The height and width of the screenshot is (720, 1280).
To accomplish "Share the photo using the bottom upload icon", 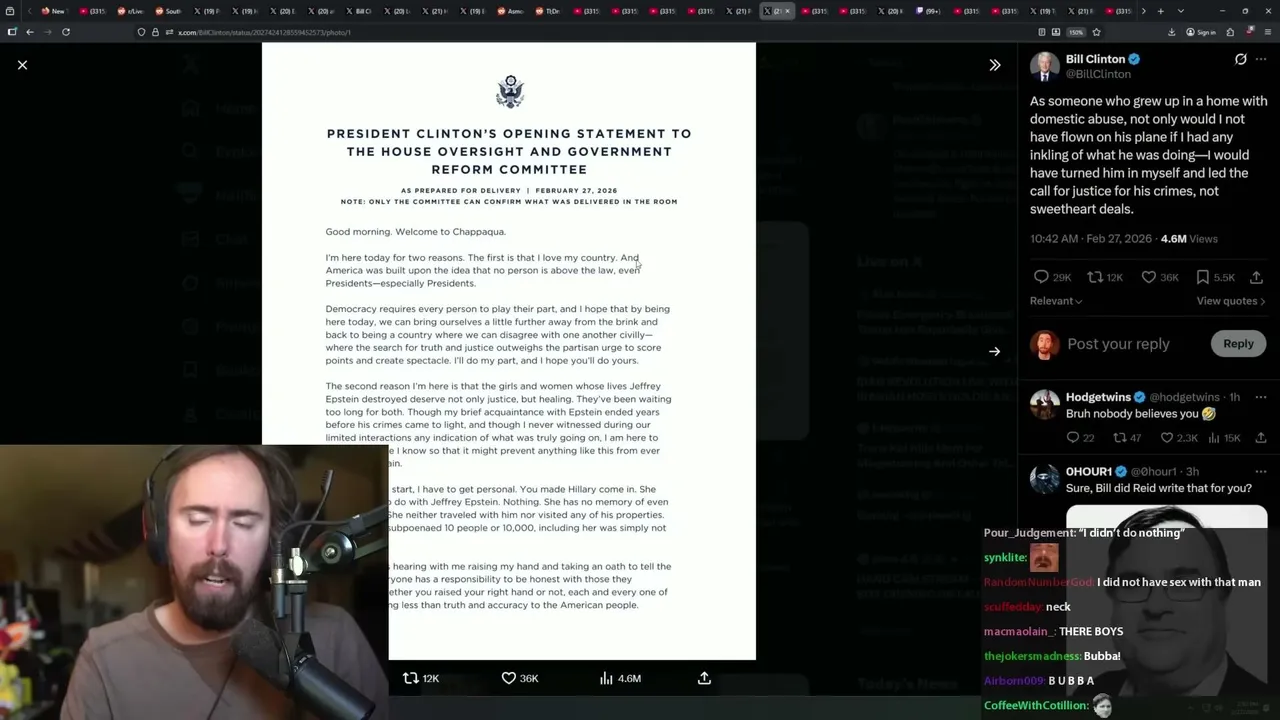I will click(x=704, y=678).
